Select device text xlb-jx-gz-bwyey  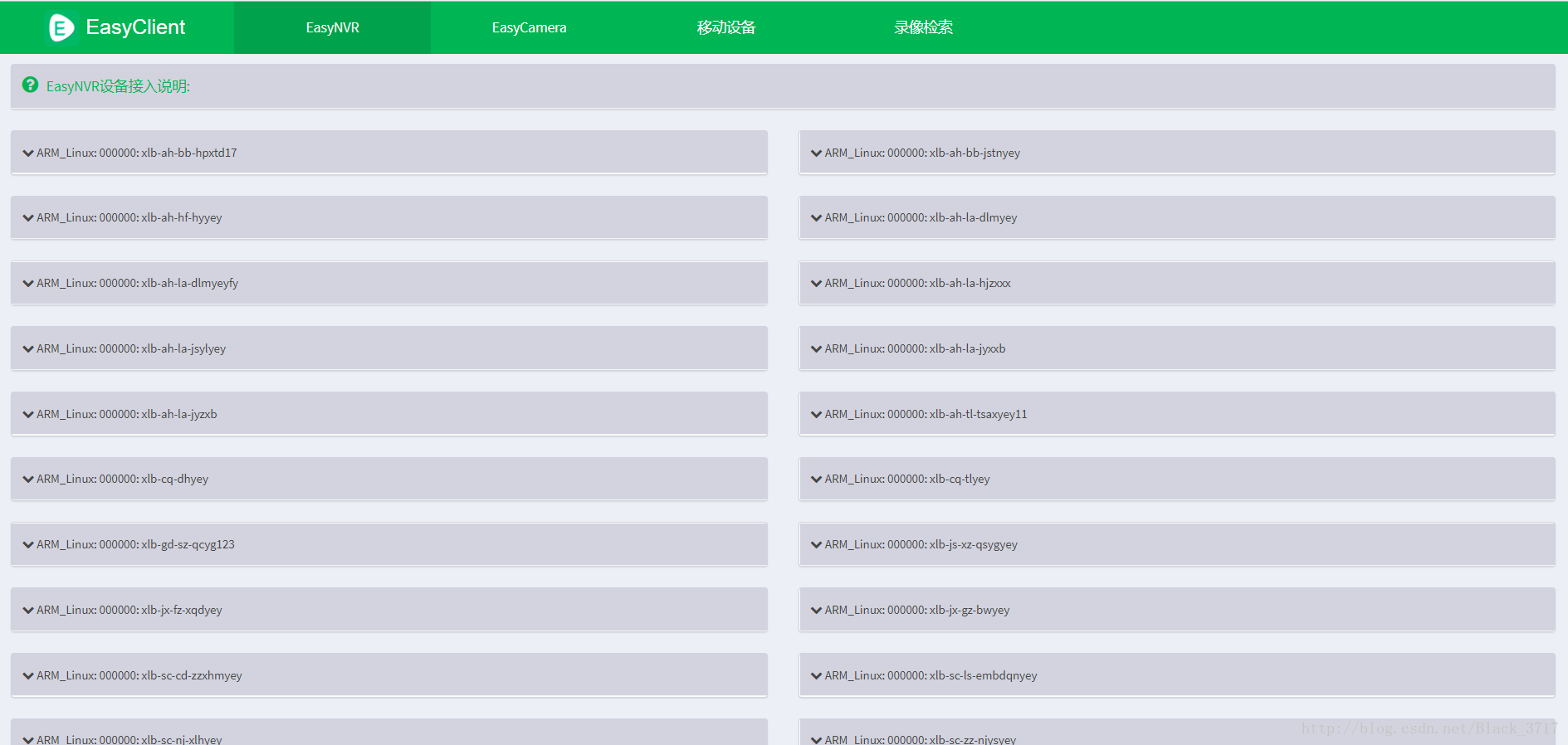point(970,610)
